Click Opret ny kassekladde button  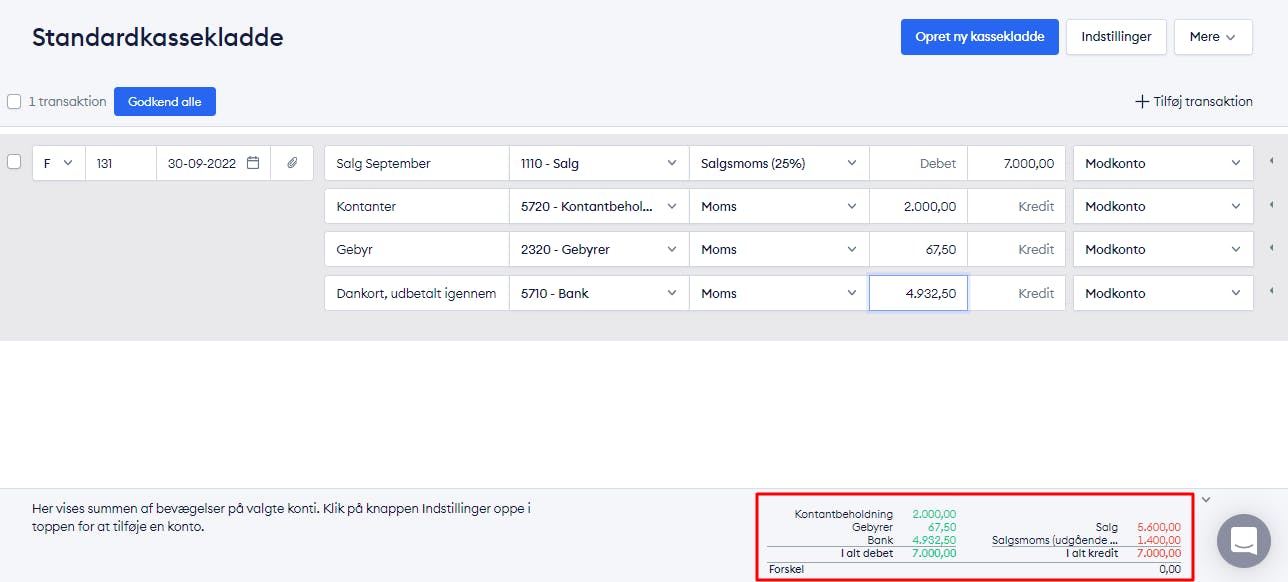coord(979,37)
